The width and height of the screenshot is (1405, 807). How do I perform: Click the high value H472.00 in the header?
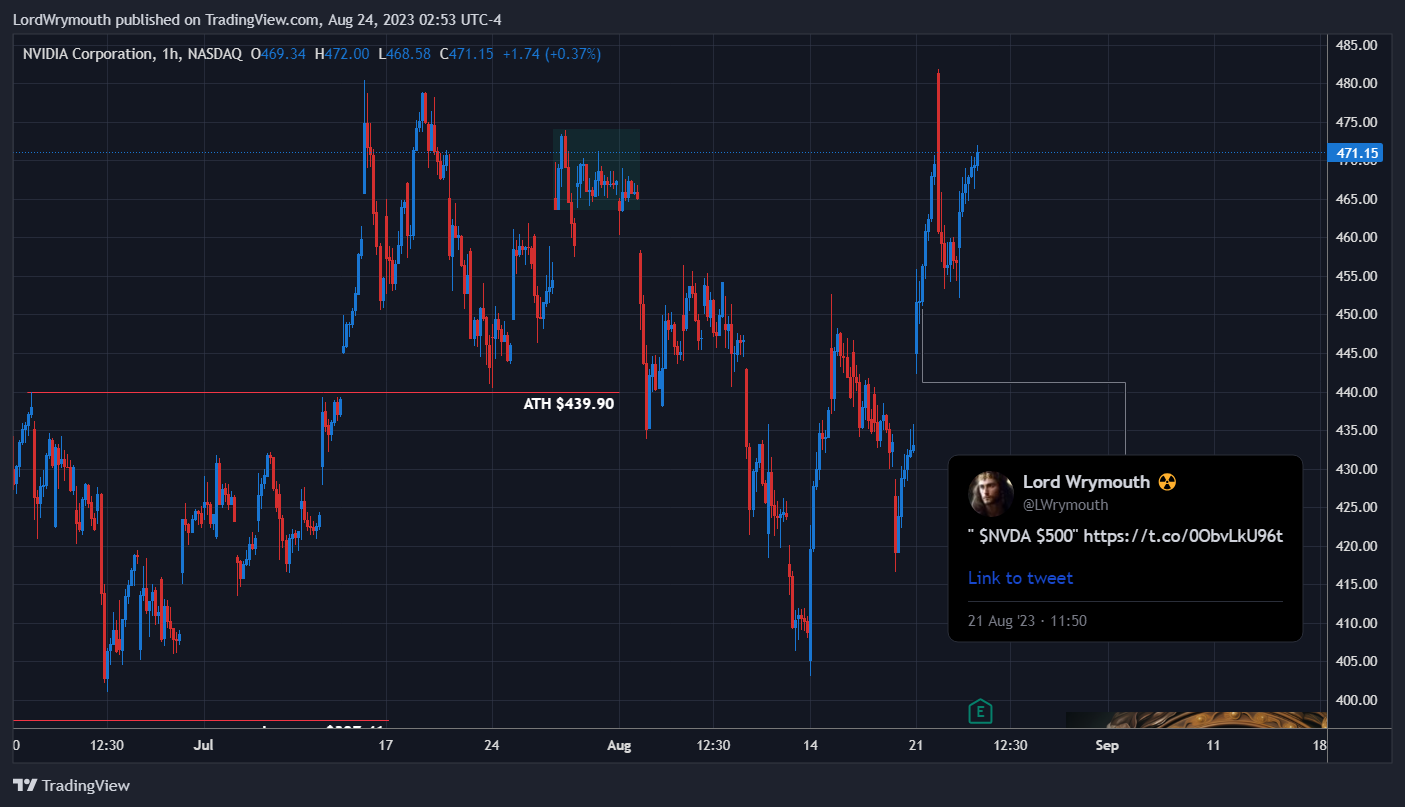pyautogui.click(x=342, y=54)
